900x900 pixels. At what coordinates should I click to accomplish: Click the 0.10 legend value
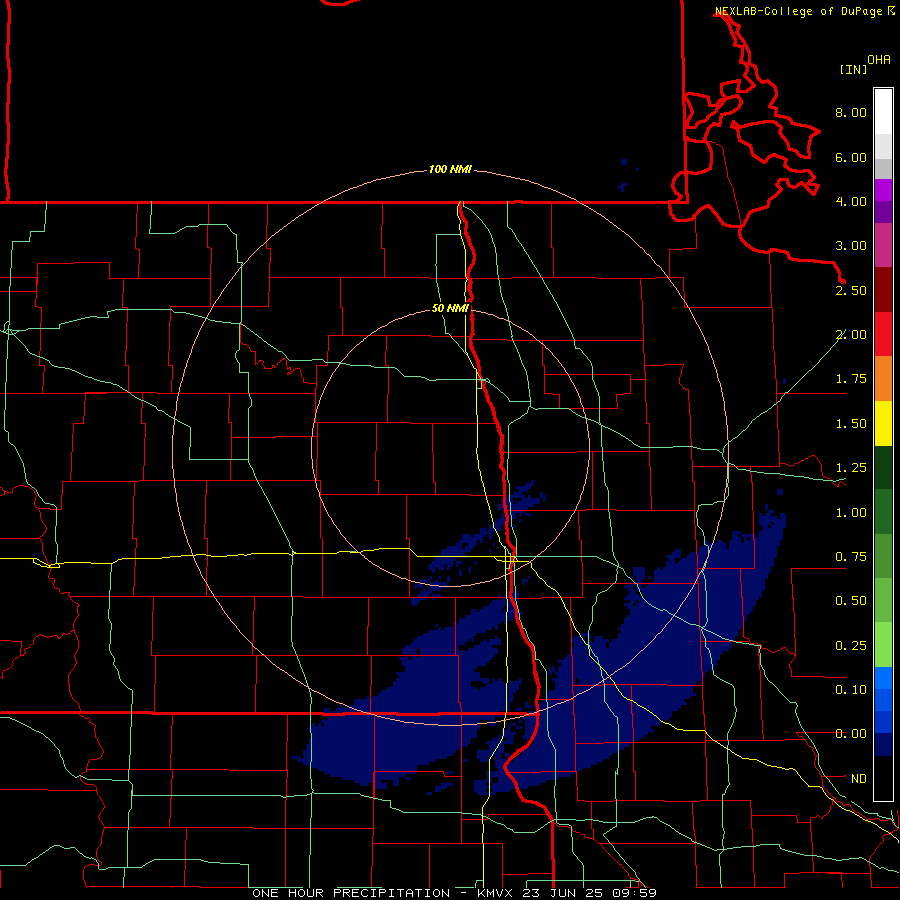[x=851, y=690]
